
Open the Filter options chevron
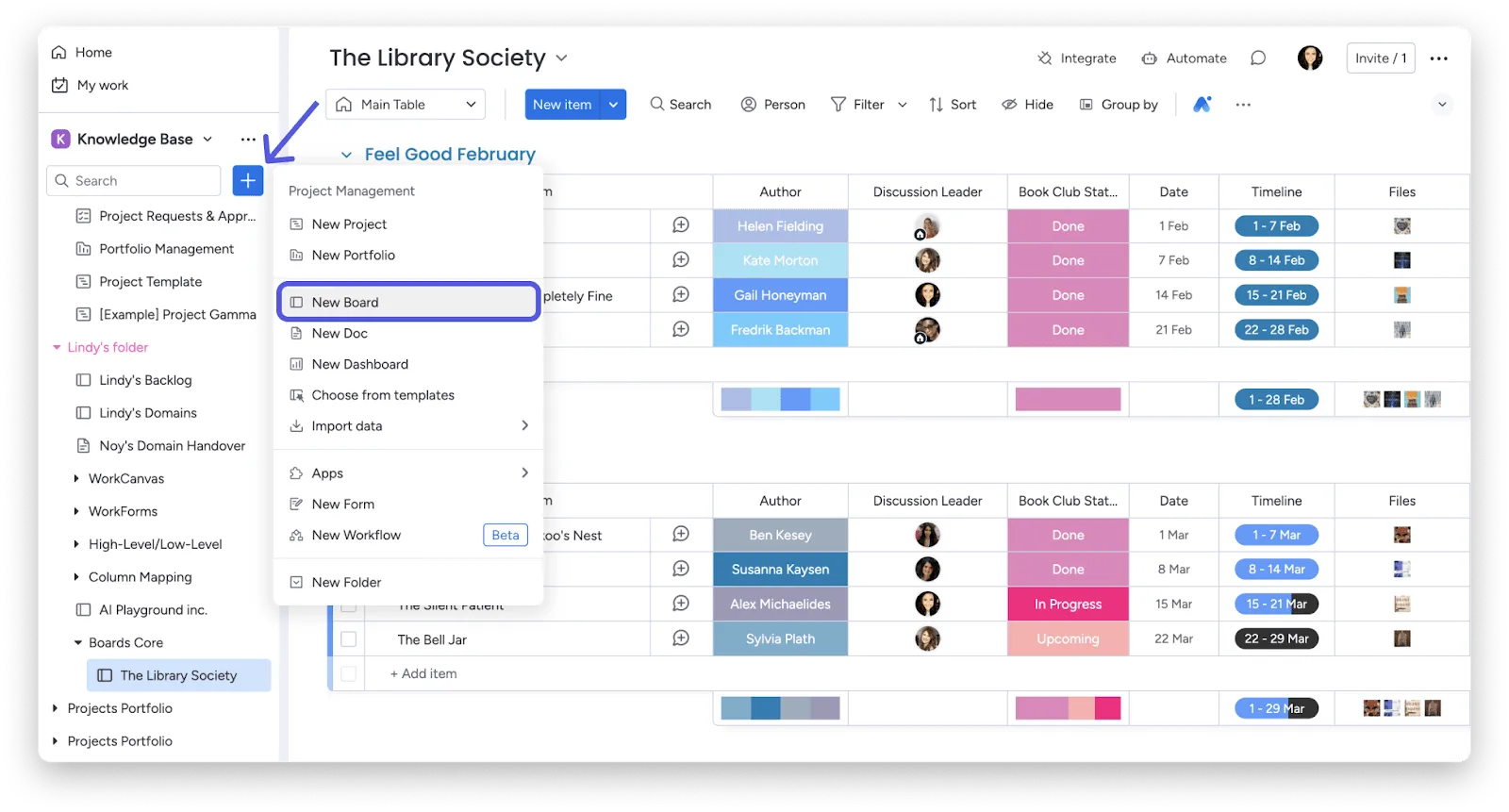903,105
